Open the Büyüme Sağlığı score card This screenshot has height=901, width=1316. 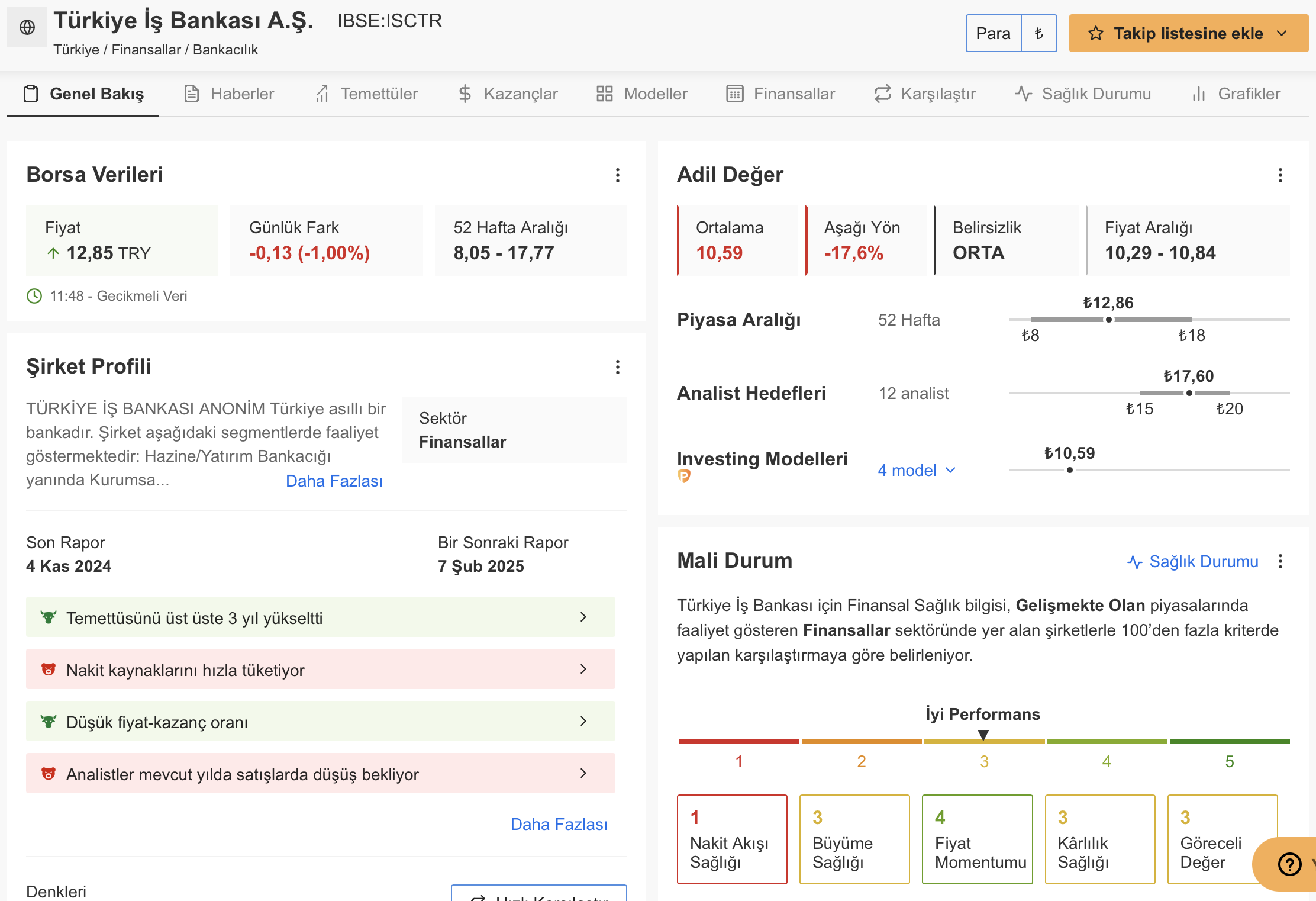tap(854, 839)
